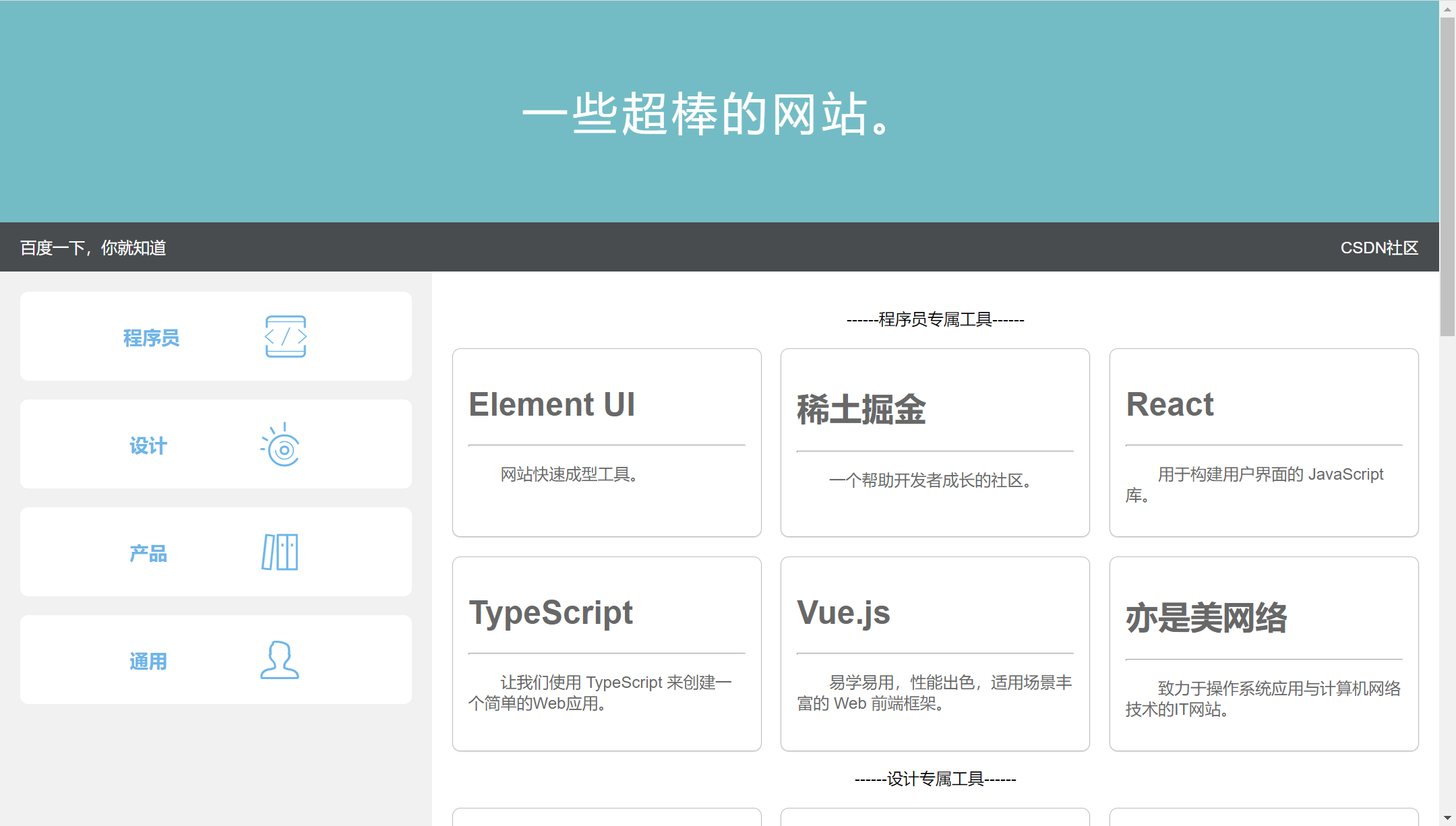The image size is (1456, 826).
Task: Click the TypeScript card heading
Action: (551, 613)
